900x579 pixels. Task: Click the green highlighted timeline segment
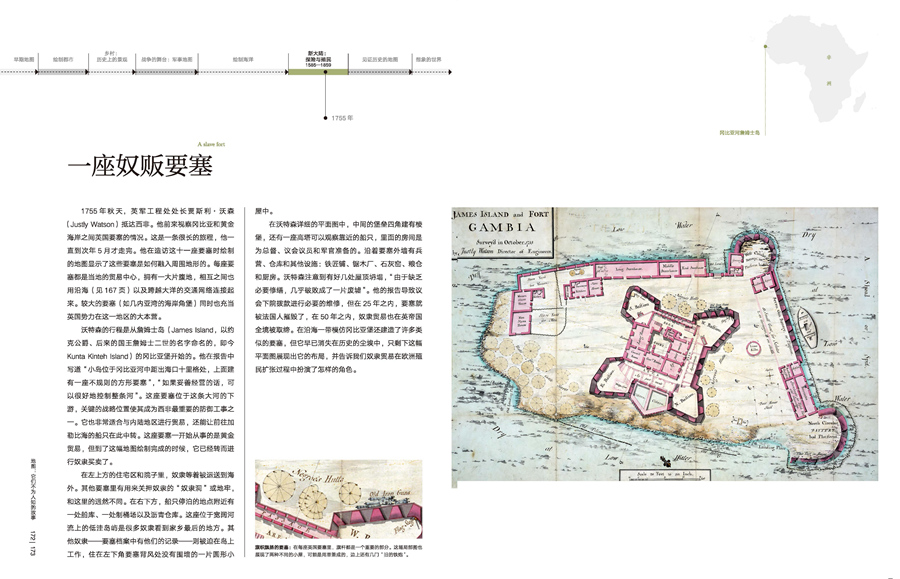(x=318, y=72)
